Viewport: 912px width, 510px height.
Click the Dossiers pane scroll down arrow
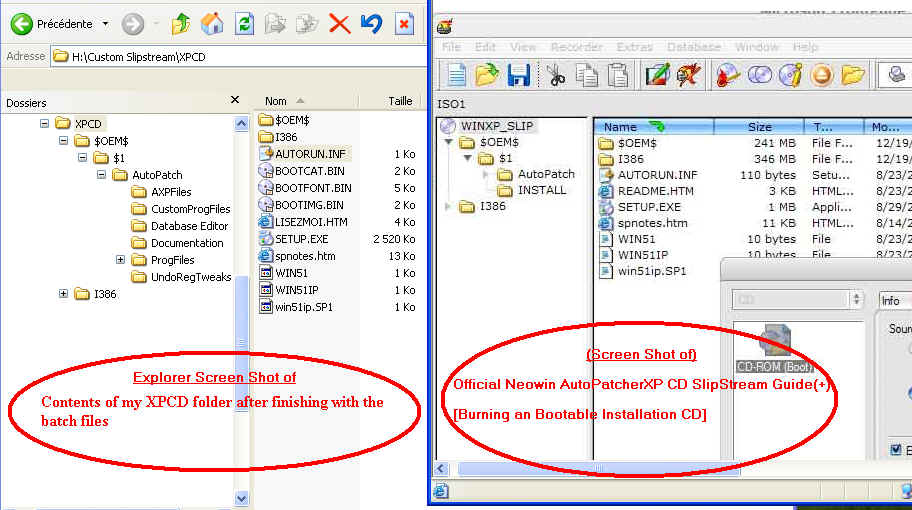[242, 498]
